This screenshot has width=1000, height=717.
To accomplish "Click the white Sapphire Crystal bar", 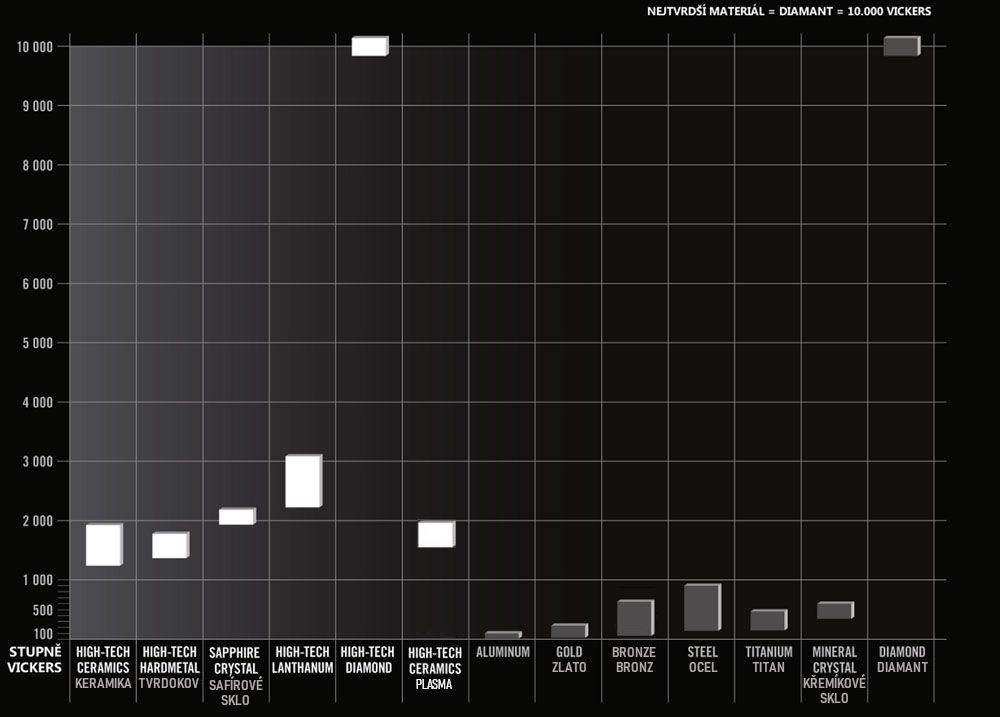I will [236, 516].
